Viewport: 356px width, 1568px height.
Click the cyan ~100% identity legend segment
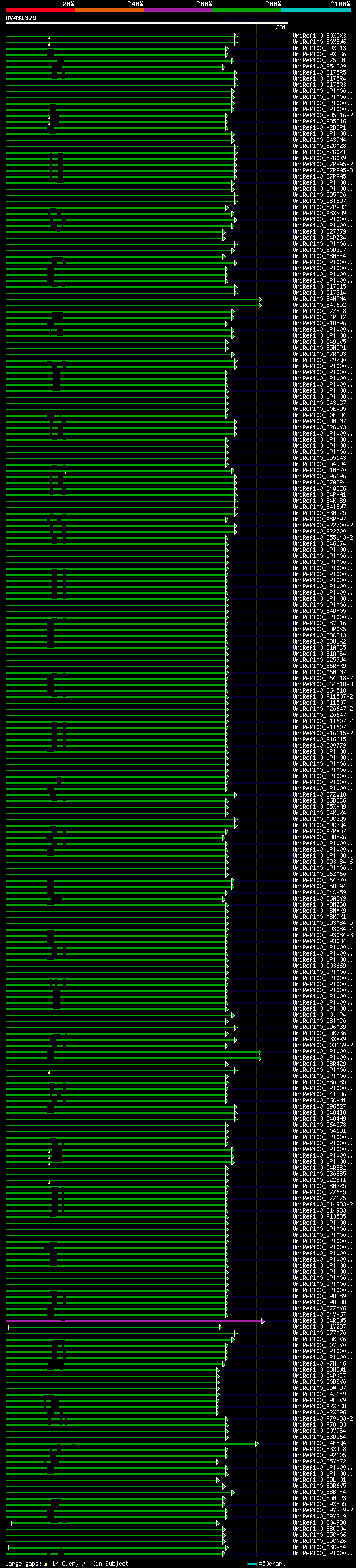coord(317,10)
